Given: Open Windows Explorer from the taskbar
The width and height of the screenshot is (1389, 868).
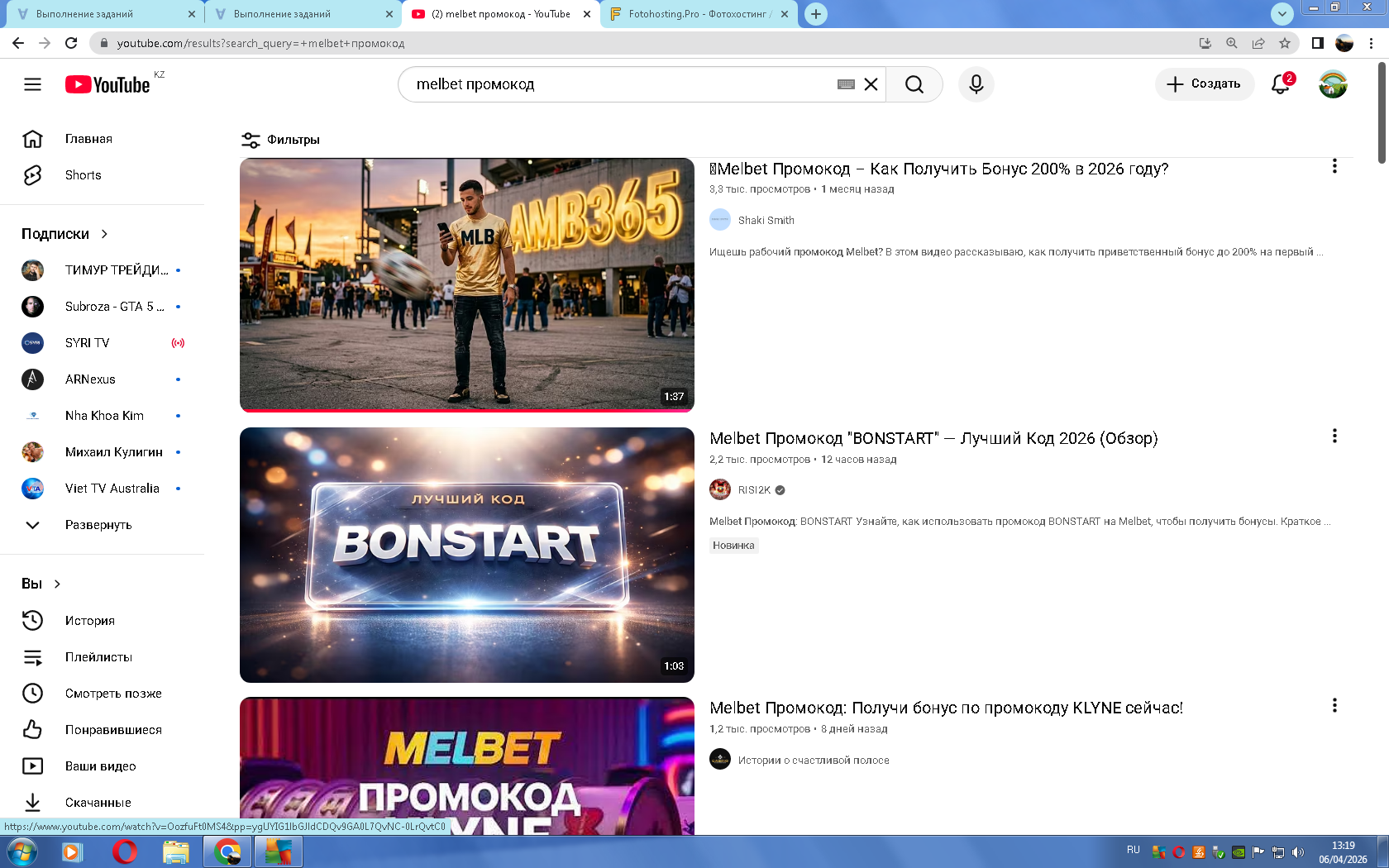Looking at the screenshot, I should coord(175,851).
